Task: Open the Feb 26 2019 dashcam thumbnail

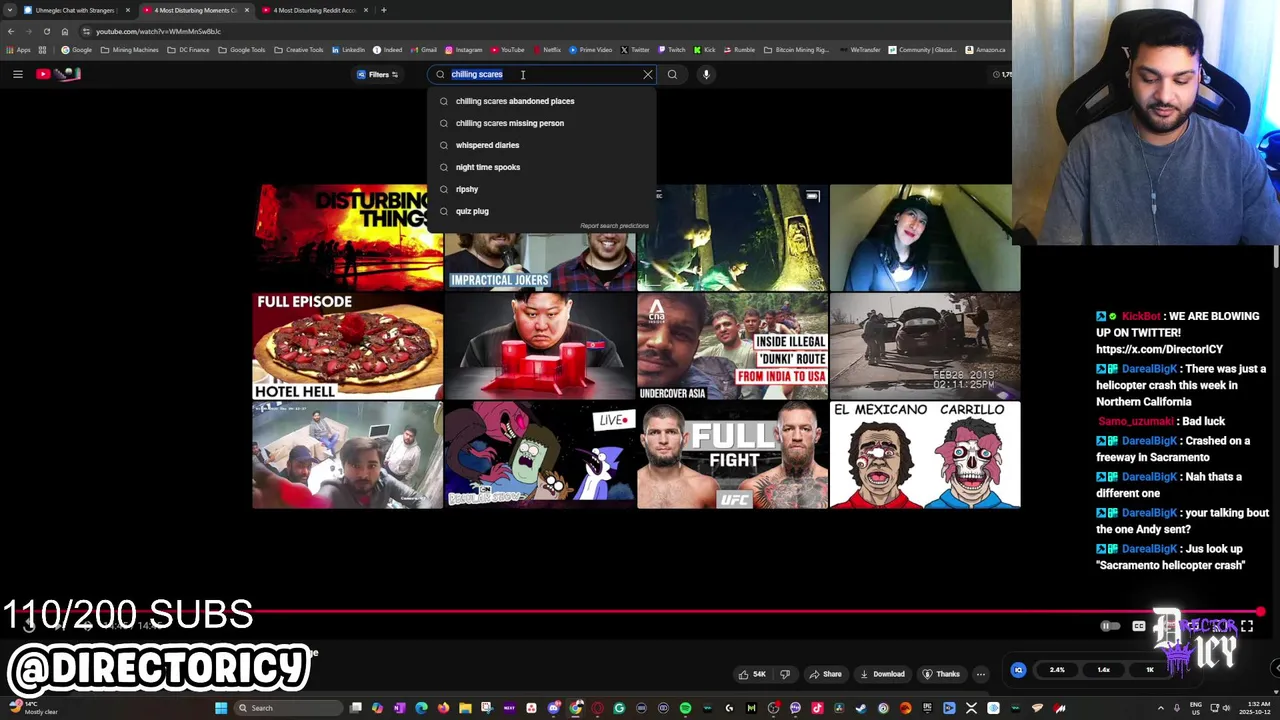Action: (925, 346)
